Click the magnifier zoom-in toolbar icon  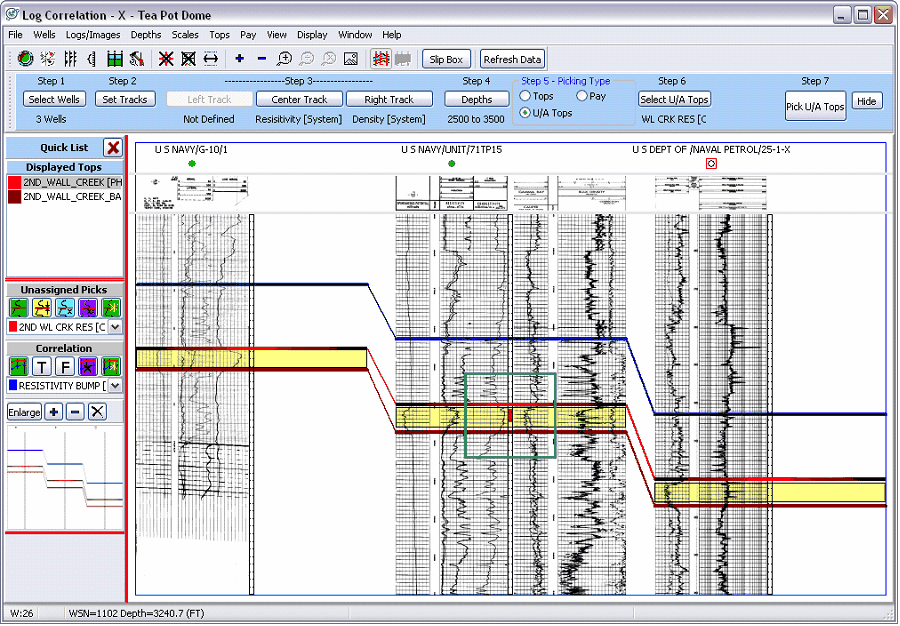tap(284, 59)
